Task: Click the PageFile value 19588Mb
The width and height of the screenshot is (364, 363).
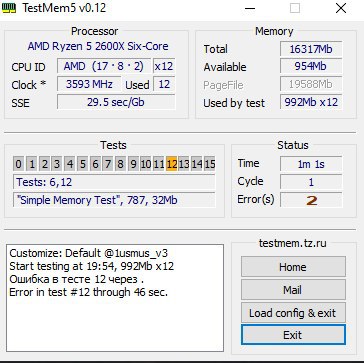Action: click(x=311, y=84)
